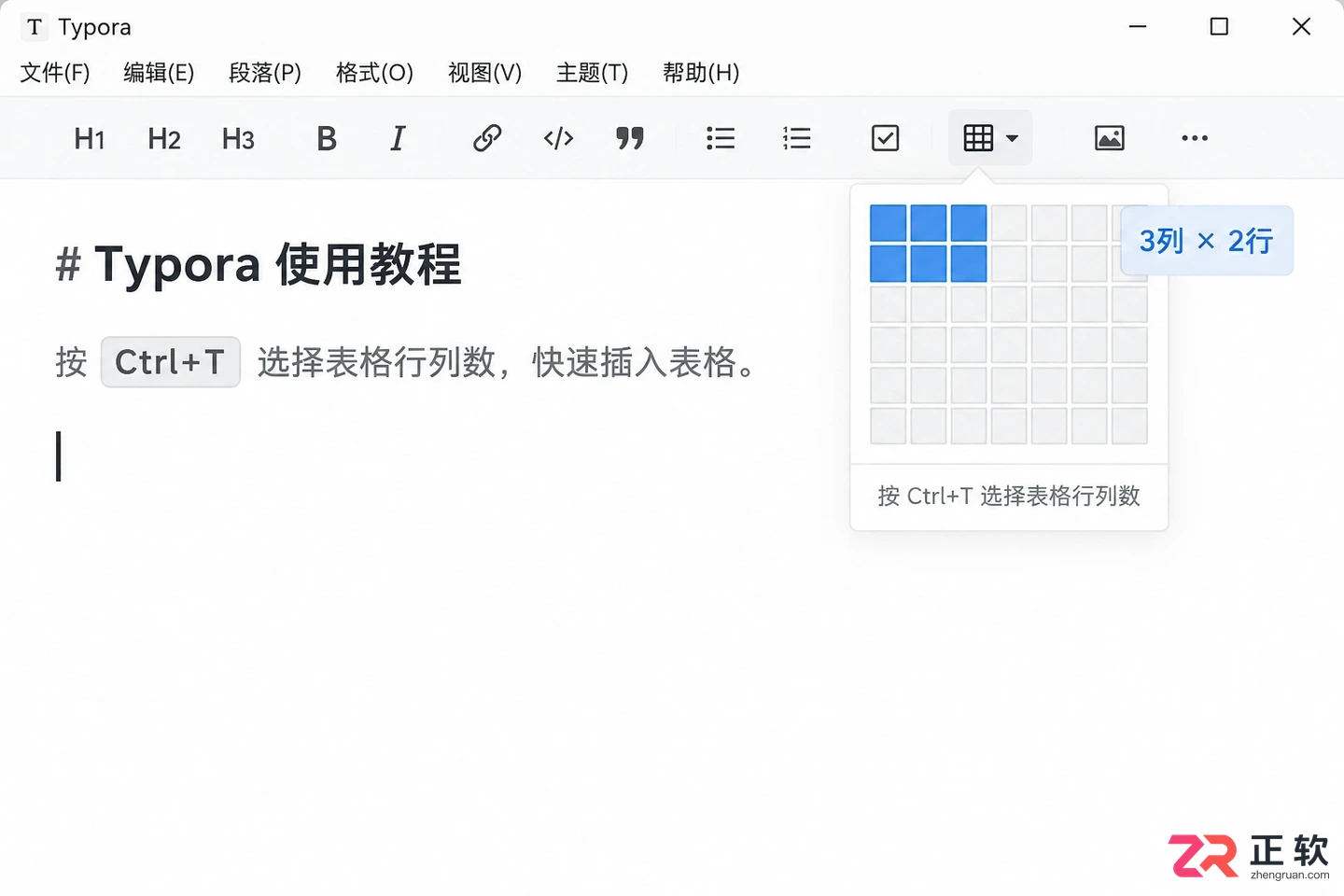Click the heading 'Typora 使用教程'
Screen dimensions: 1344x896
tap(277, 264)
